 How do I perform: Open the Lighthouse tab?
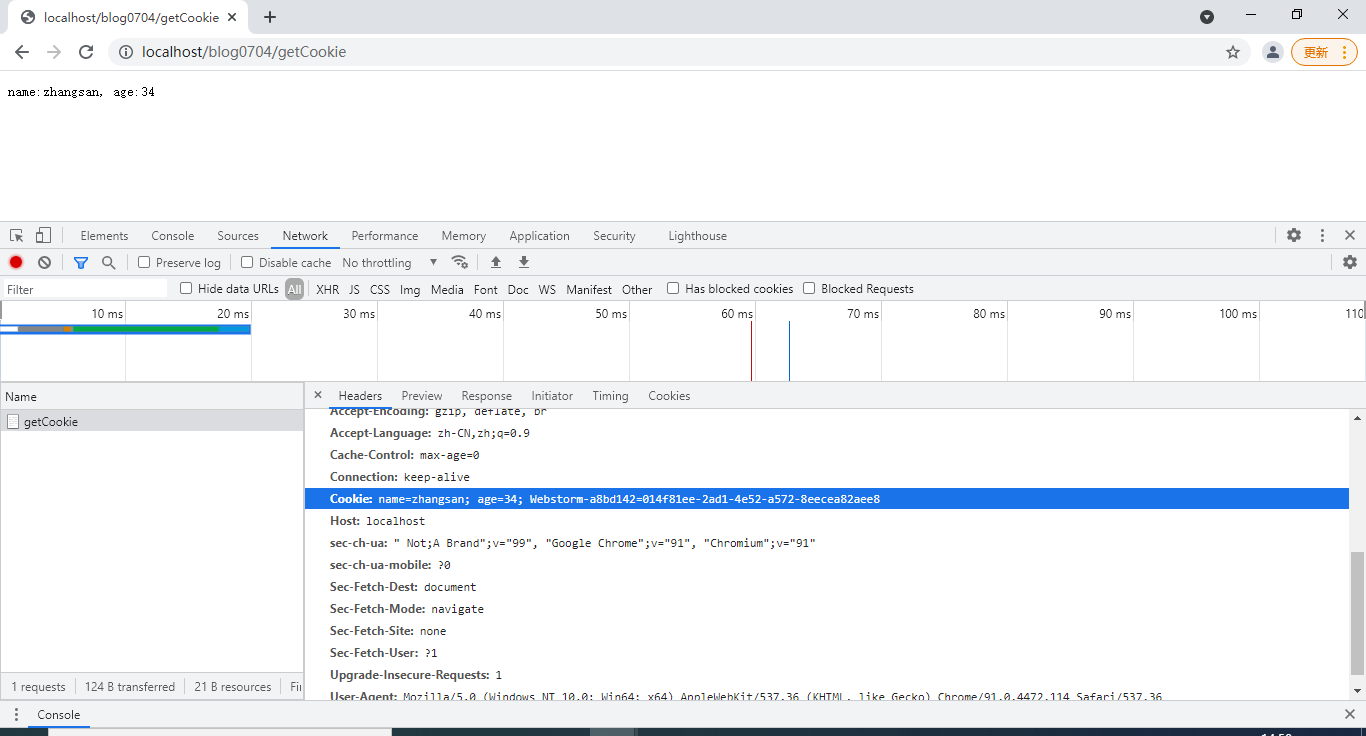(x=697, y=236)
